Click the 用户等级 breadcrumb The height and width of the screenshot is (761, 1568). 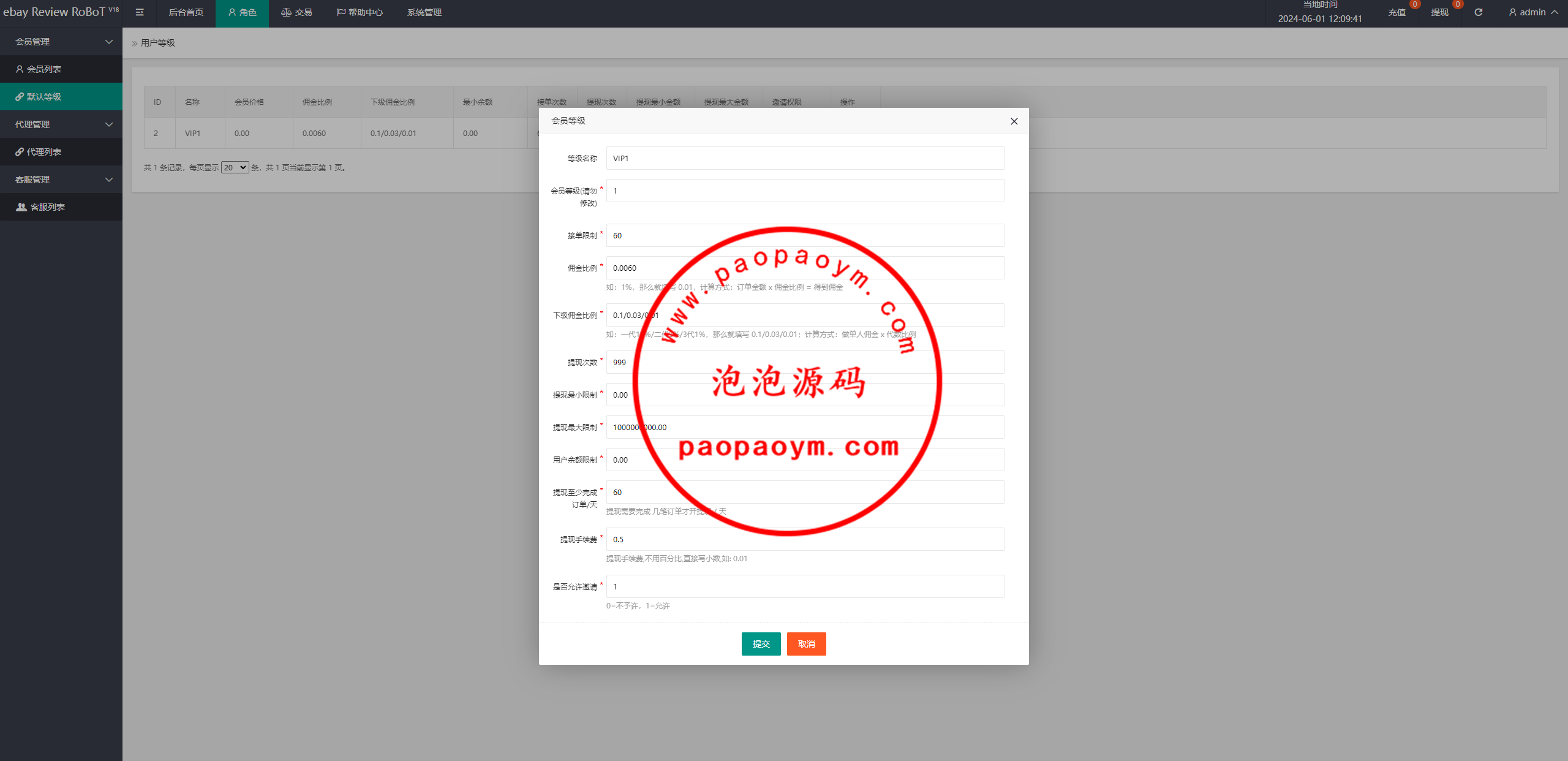158,43
